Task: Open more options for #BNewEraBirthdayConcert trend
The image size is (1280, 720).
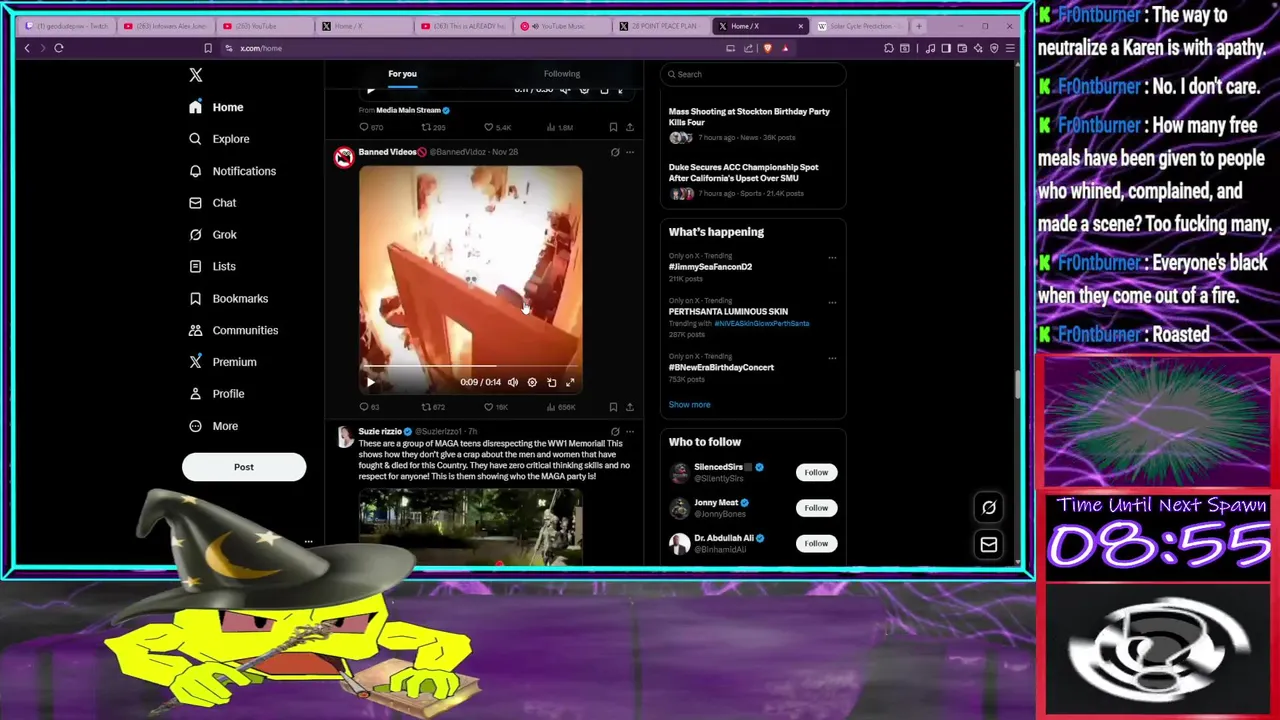Action: [x=832, y=358]
